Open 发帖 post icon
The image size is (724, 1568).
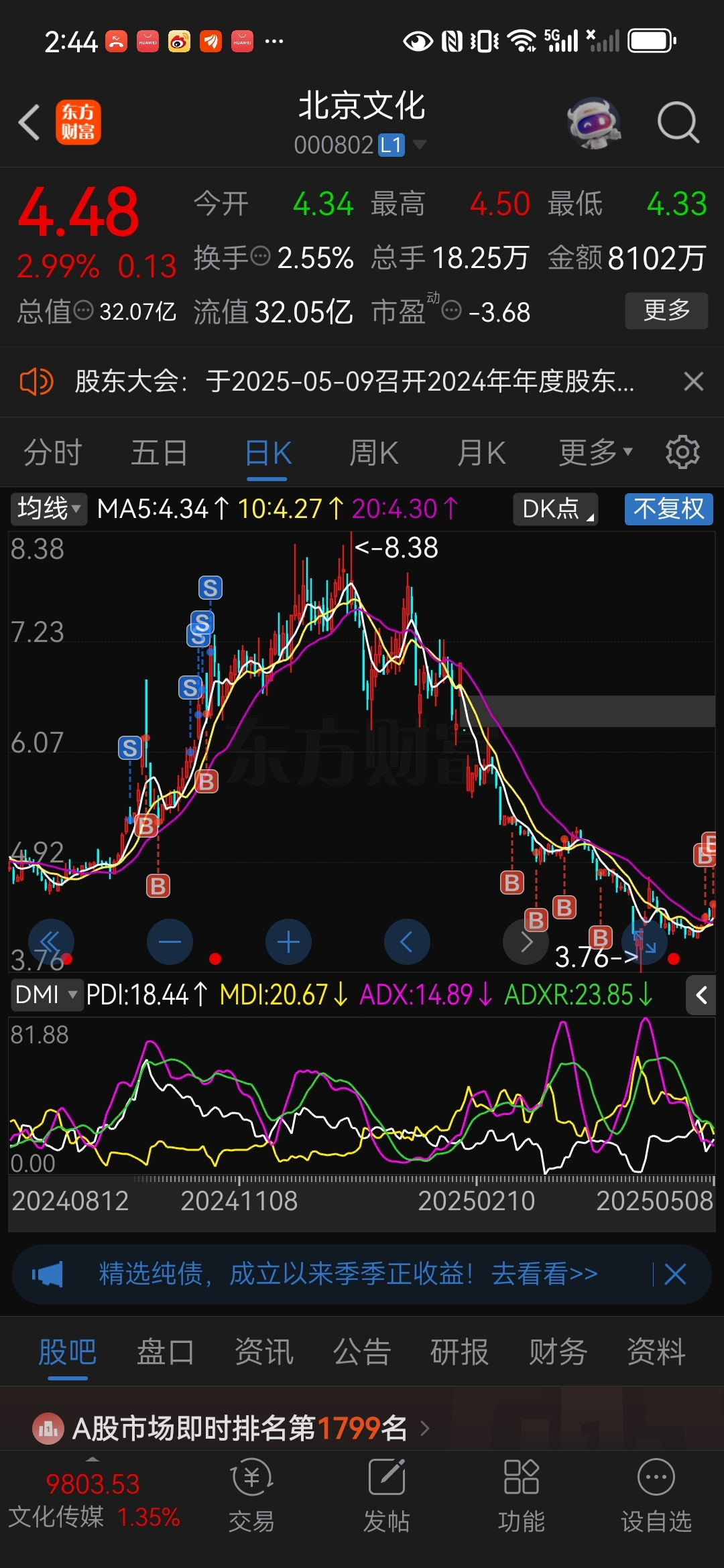pyautogui.click(x=387, y=1477)
